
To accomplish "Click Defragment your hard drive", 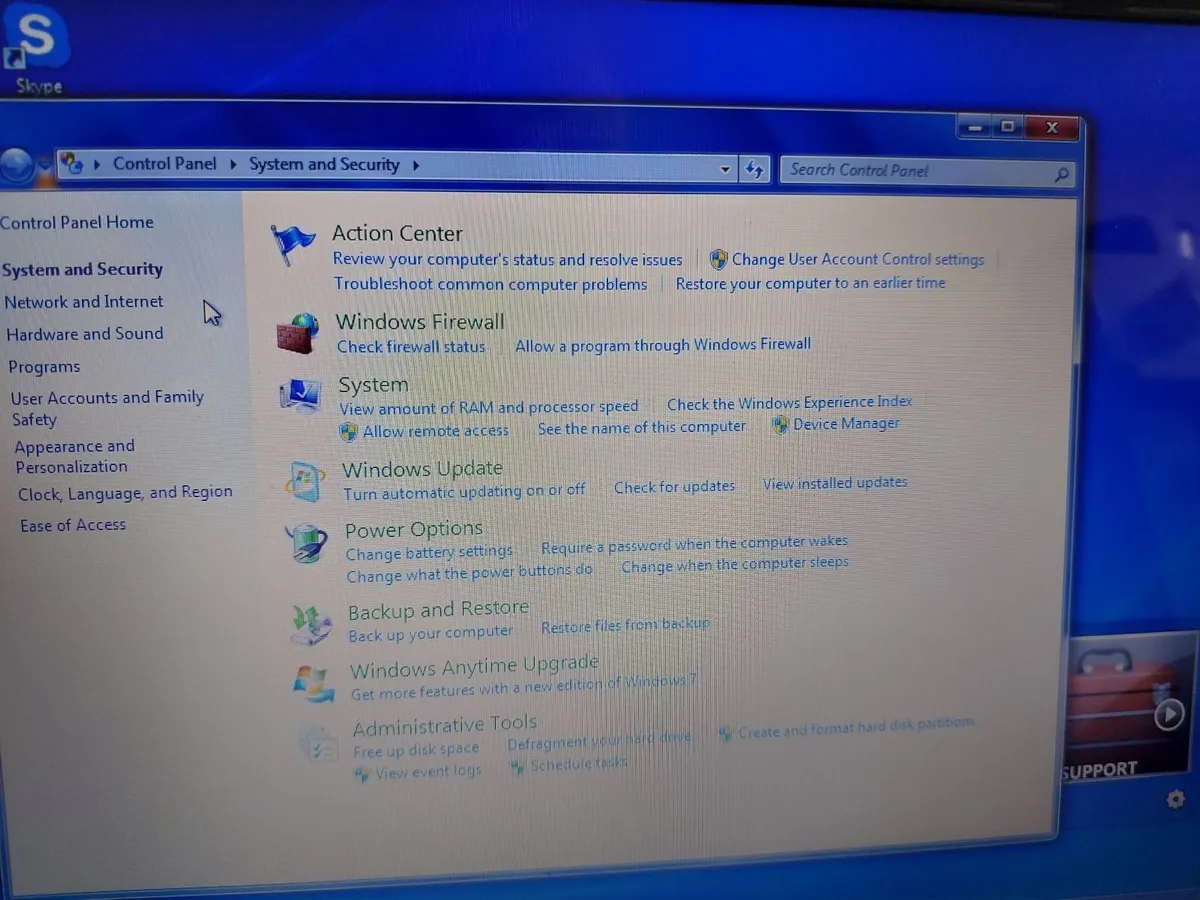I will [x=599, y=741].
